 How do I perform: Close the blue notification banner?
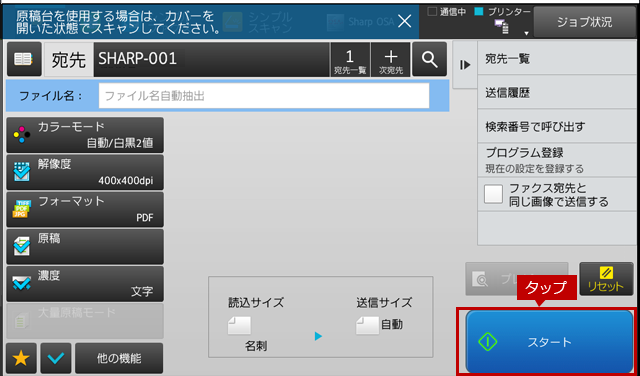pyautogui.click(x=404, y=22)
